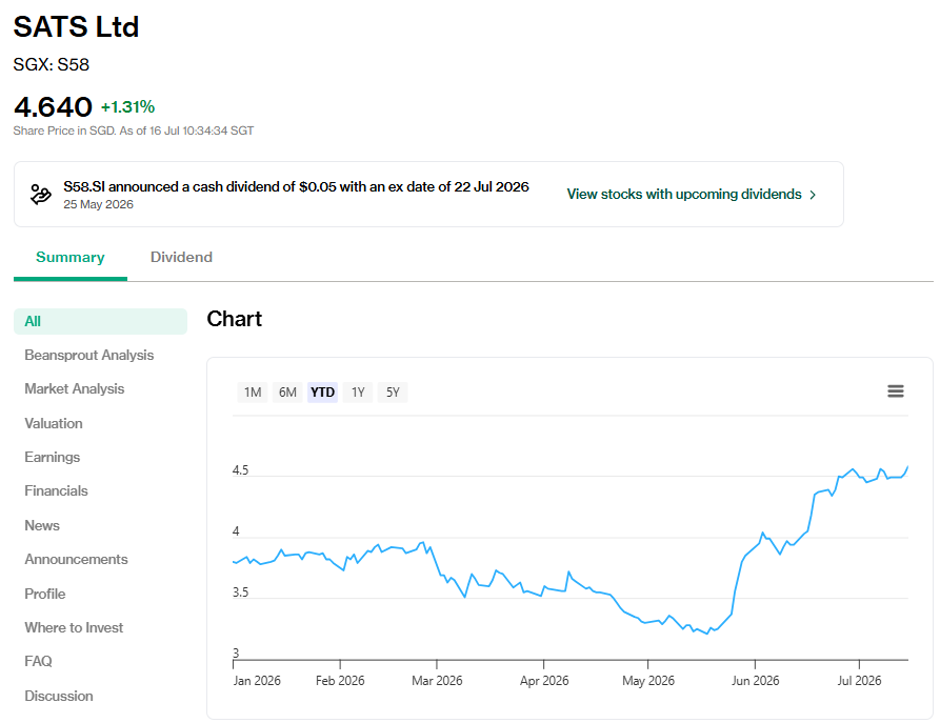
Task: Select All in the sidebar
Action: pos(100,321)
